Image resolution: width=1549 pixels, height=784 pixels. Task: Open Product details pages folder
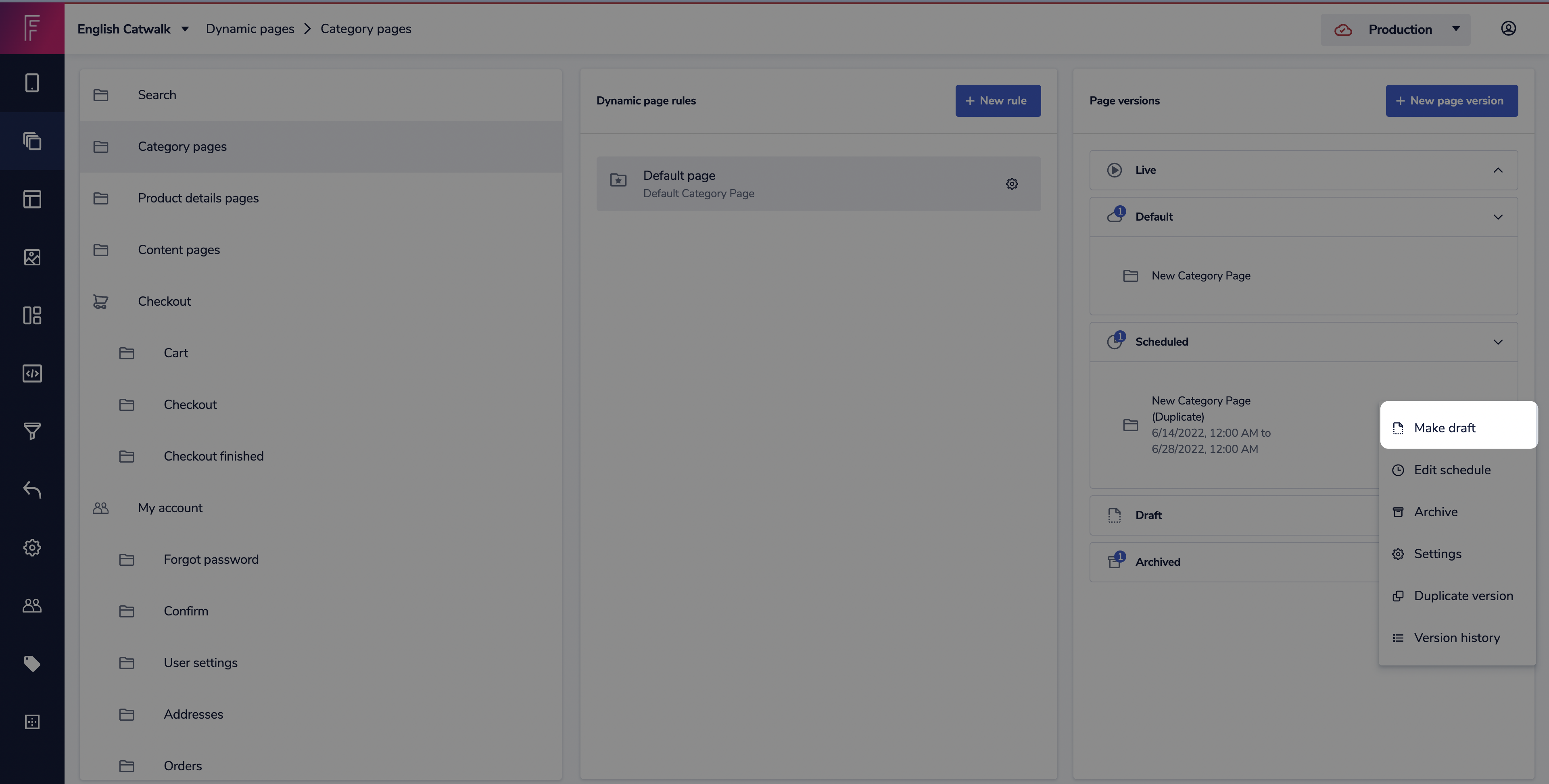[x=198, y=198]
